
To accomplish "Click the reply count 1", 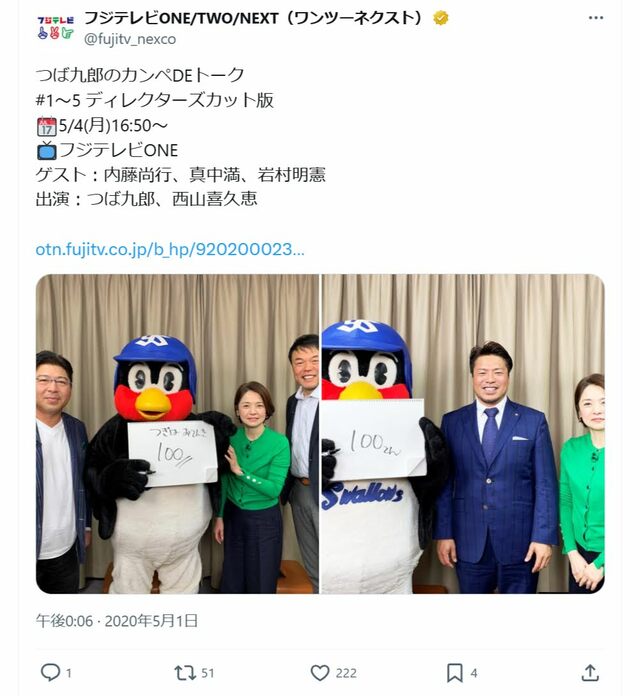I will pyautogui.click(x=69, y=673).
